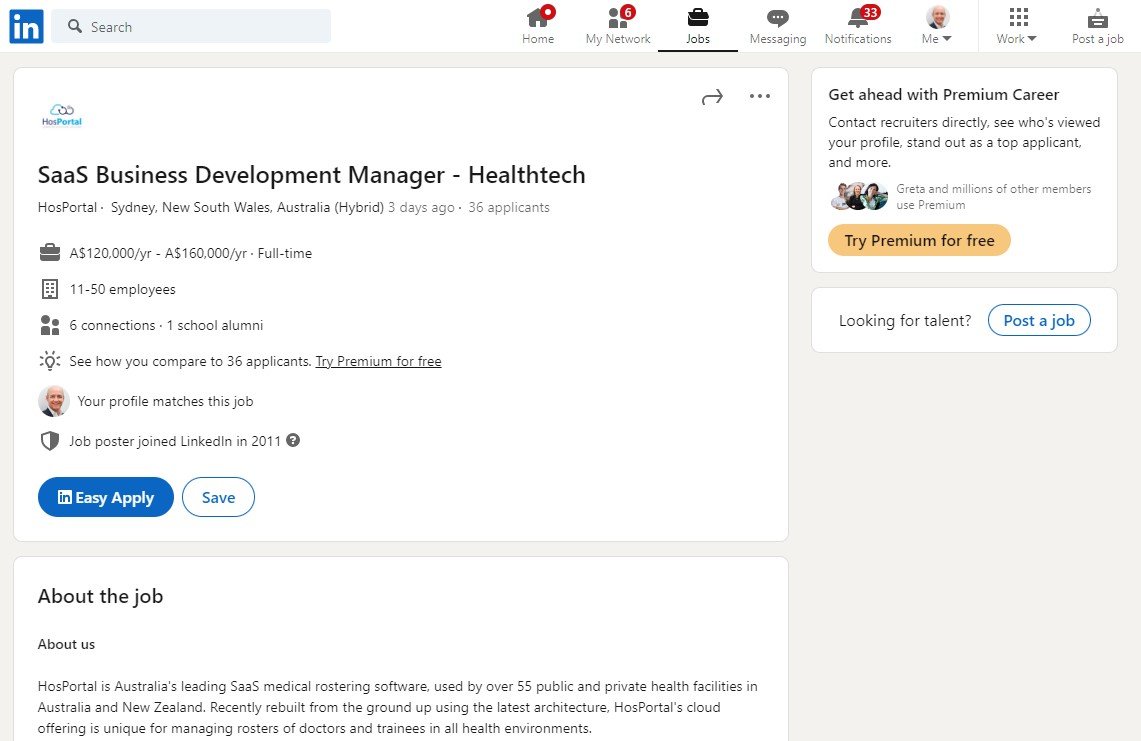Click Post a job in navbar
Image resolution: width=1141 pixels, height=741 pixels.
point(1097,26)
